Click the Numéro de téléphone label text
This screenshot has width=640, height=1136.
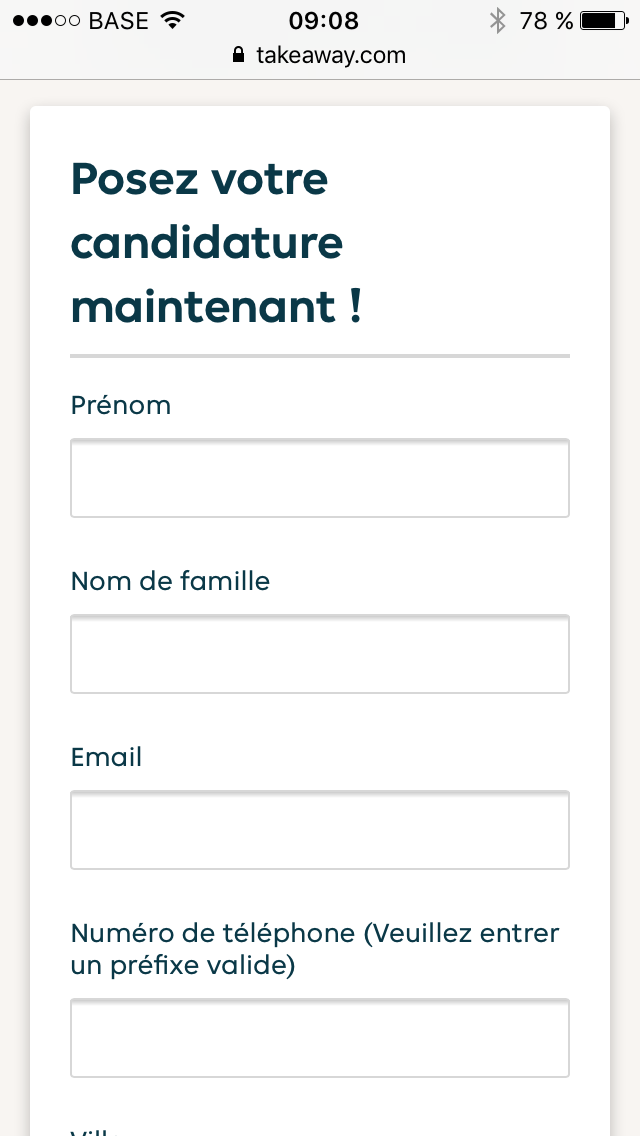click(315, 949)
